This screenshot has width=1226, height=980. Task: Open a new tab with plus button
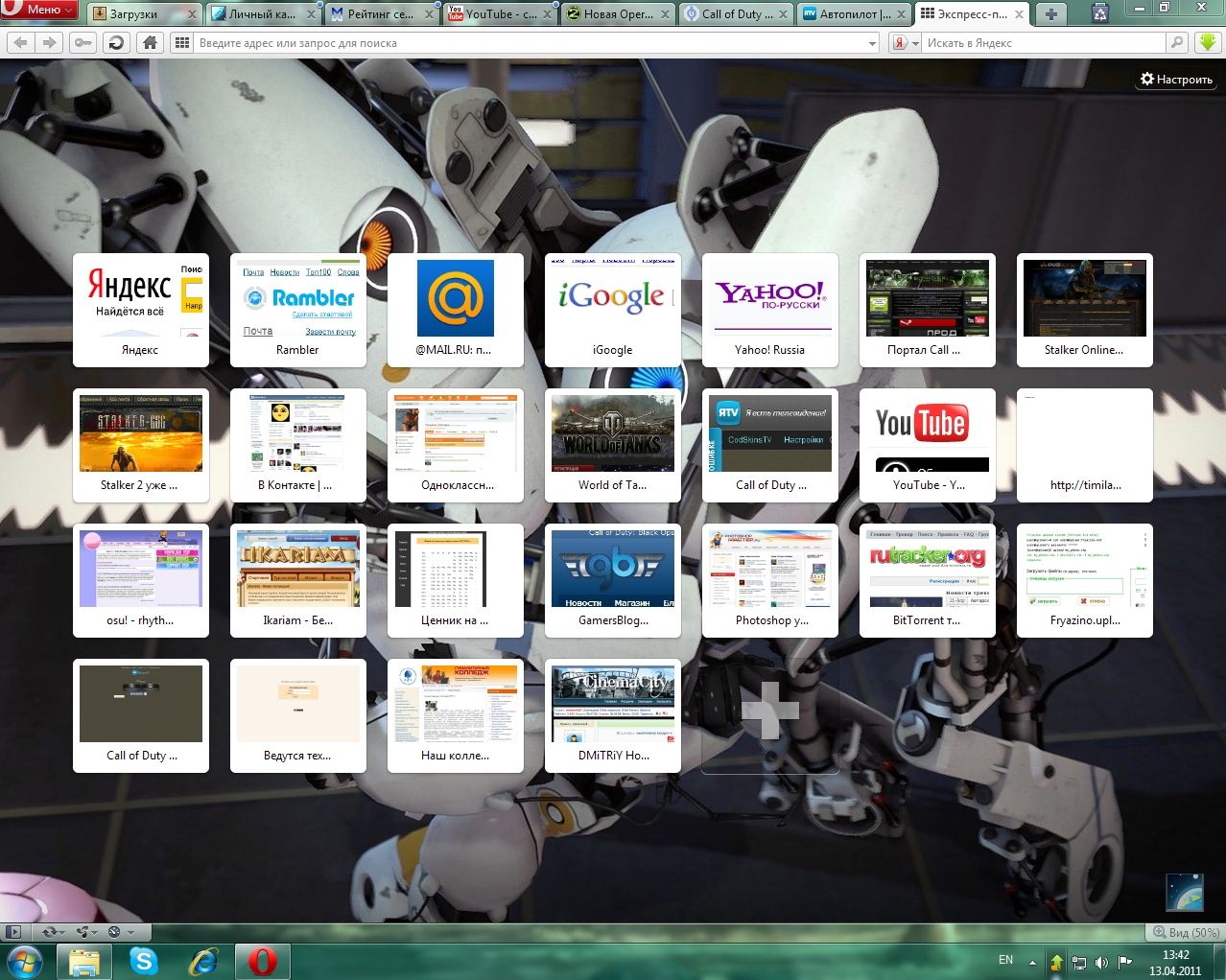(1051, 14)
